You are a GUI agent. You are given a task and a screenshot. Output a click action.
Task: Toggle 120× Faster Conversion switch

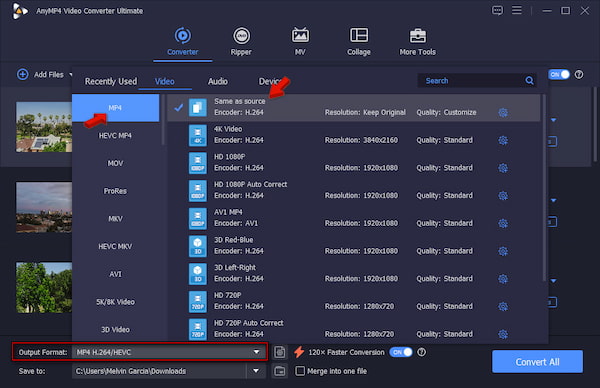(x=401, y=352)
